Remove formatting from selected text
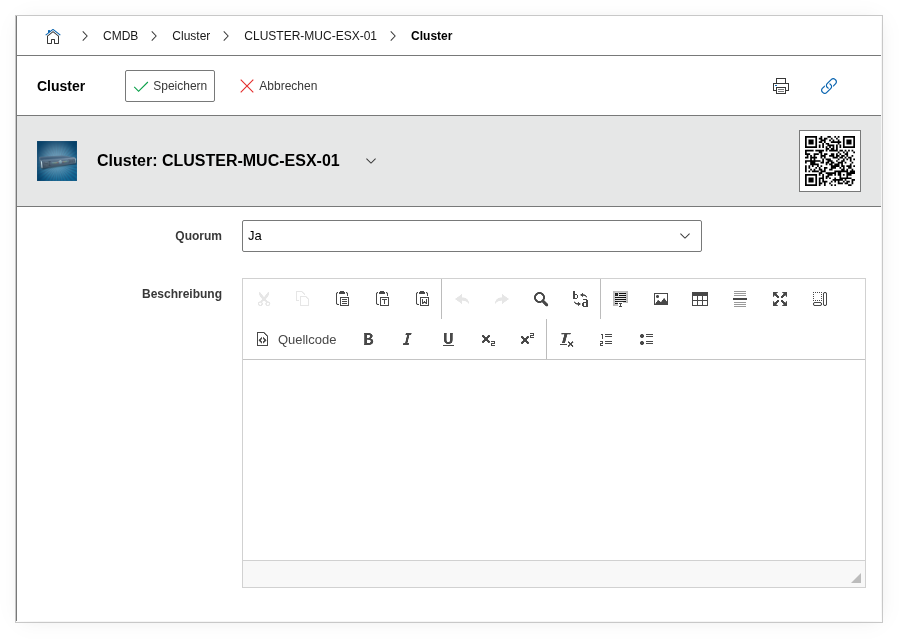The image size is (899, 639). tap(566, 339)
